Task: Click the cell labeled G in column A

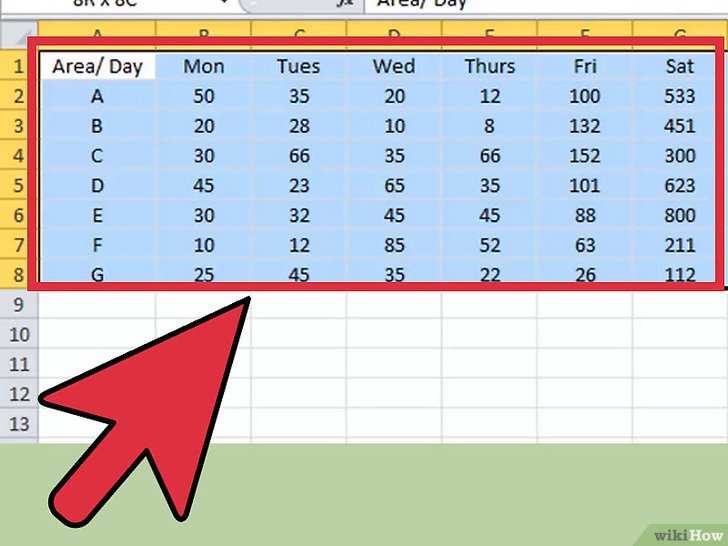Action: 97,274
